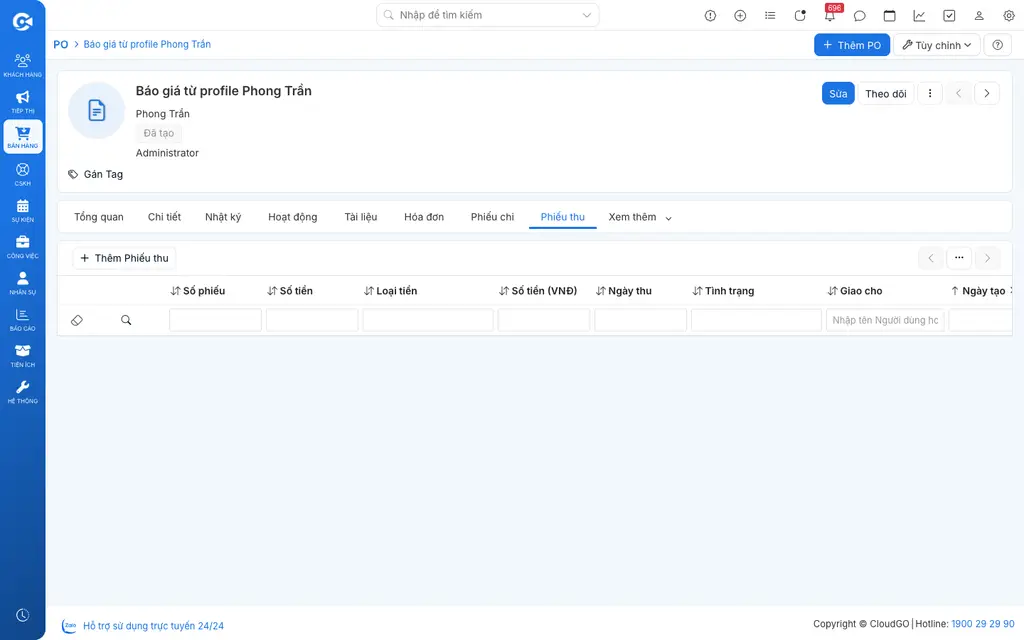Run list search with magnifier icon
Image resolution: width=1024 pixels, height=640 pixels.
(x=126, y=320)
